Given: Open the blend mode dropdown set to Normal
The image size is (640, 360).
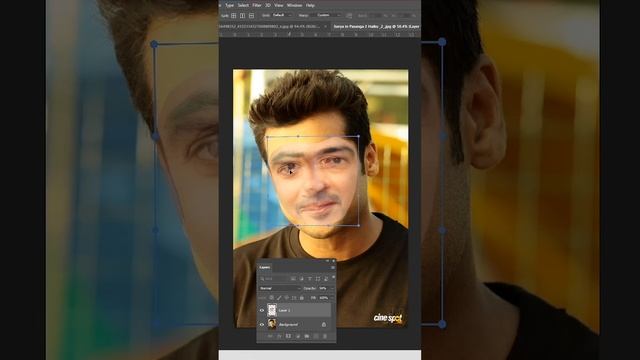Looking at the screenshot, I should [279, 288].
